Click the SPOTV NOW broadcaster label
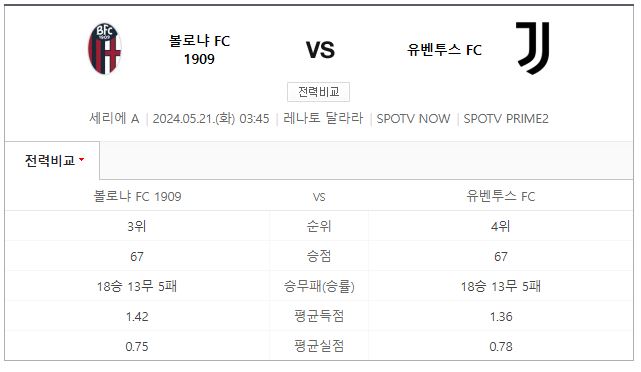The height and width of the screenshot is (372, 641). [413, 119]
